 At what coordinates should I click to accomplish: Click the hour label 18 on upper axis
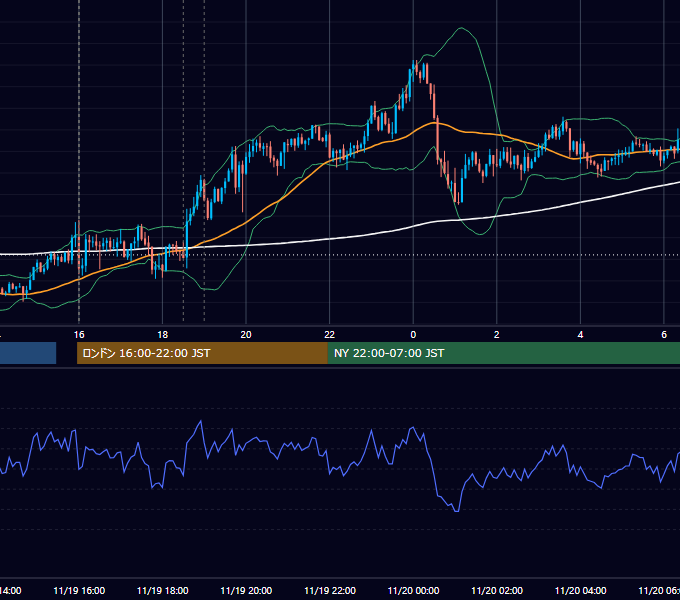(x=163, y=335)
